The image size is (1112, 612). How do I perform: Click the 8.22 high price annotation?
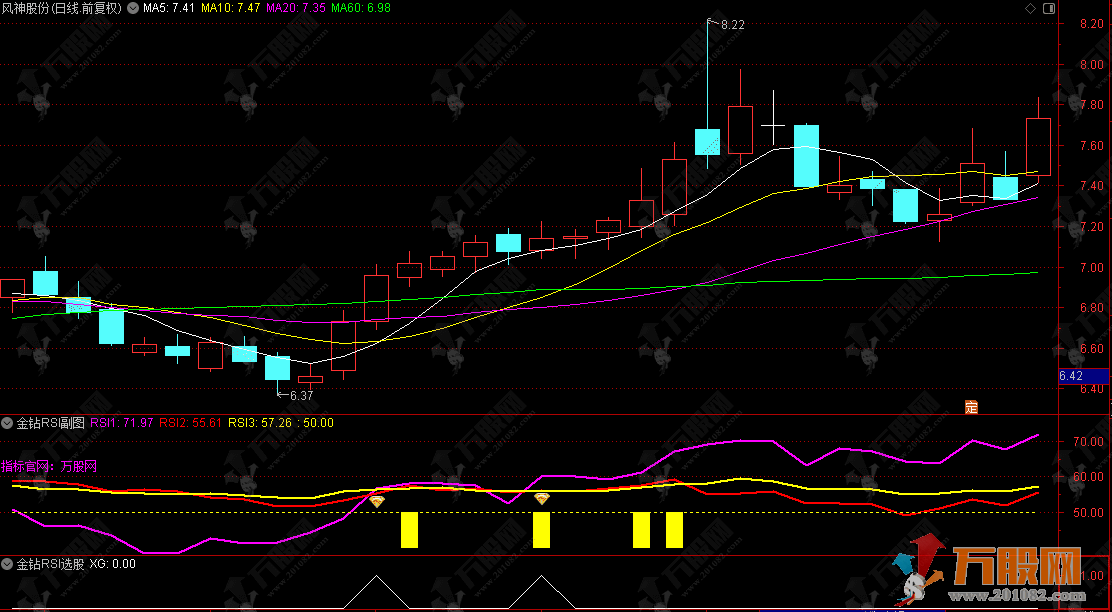(x=732, y=24)
